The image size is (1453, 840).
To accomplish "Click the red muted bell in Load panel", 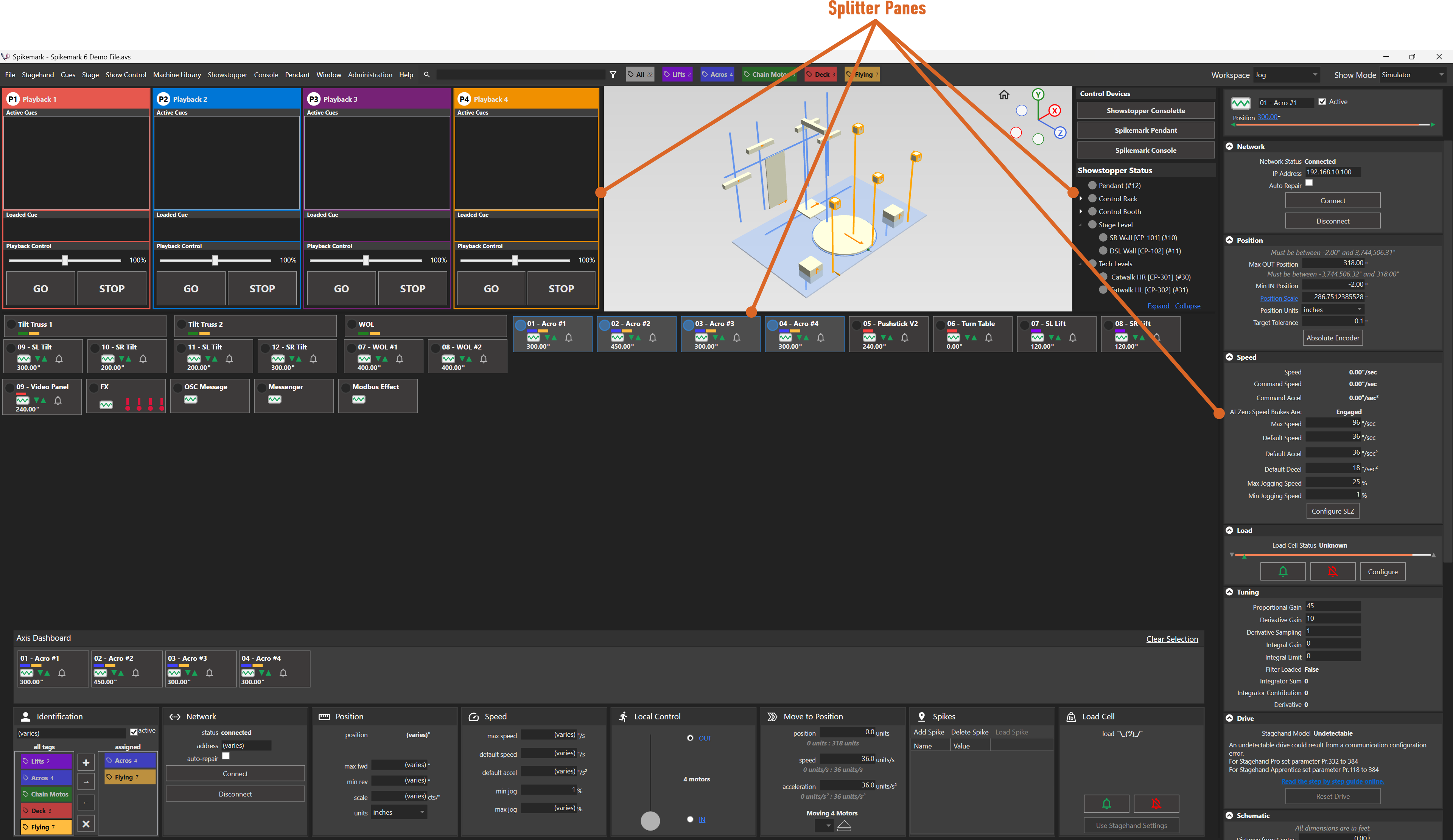I will (x=1333, y=571).
